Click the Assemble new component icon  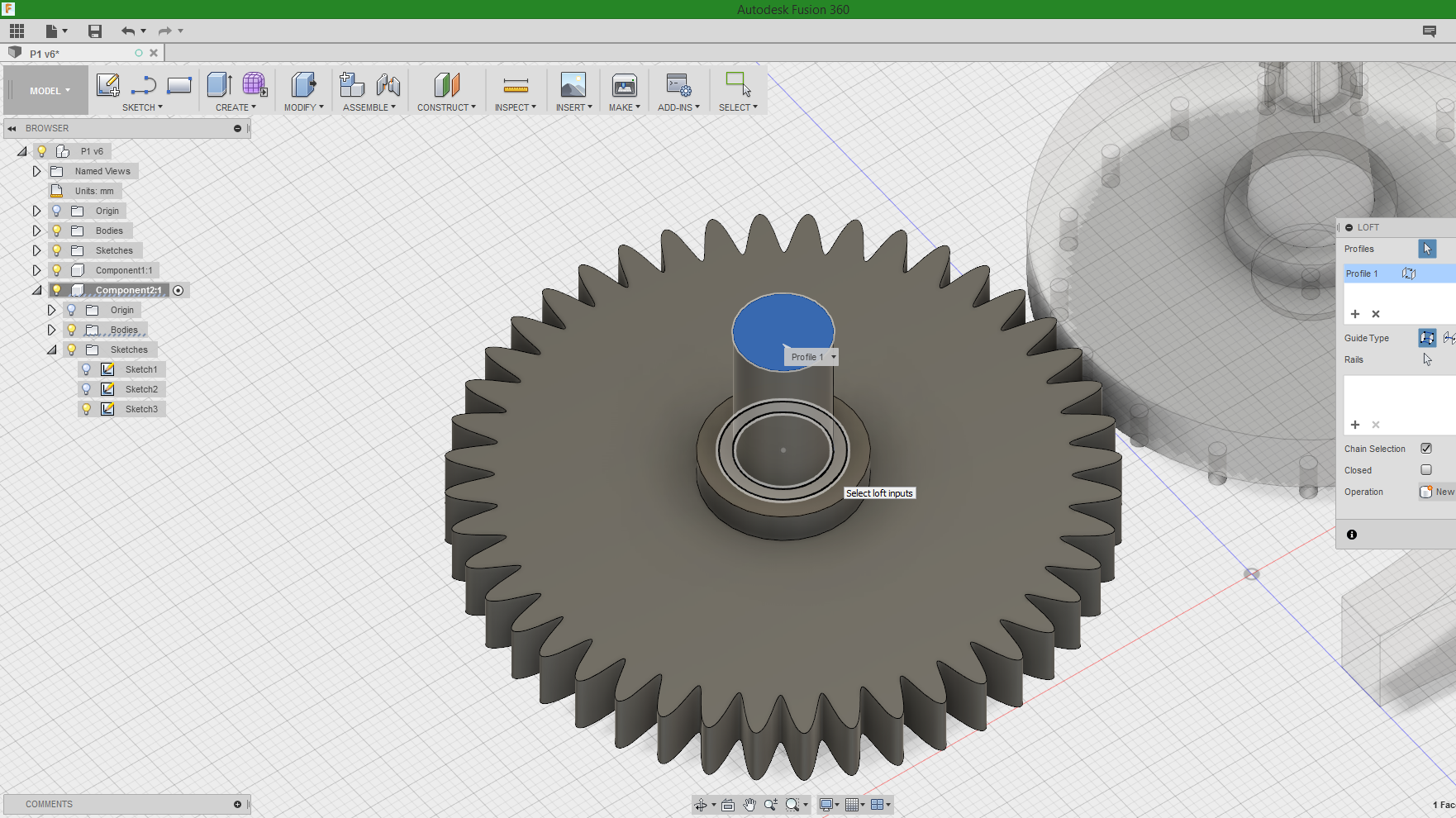[x=352, y=84]
